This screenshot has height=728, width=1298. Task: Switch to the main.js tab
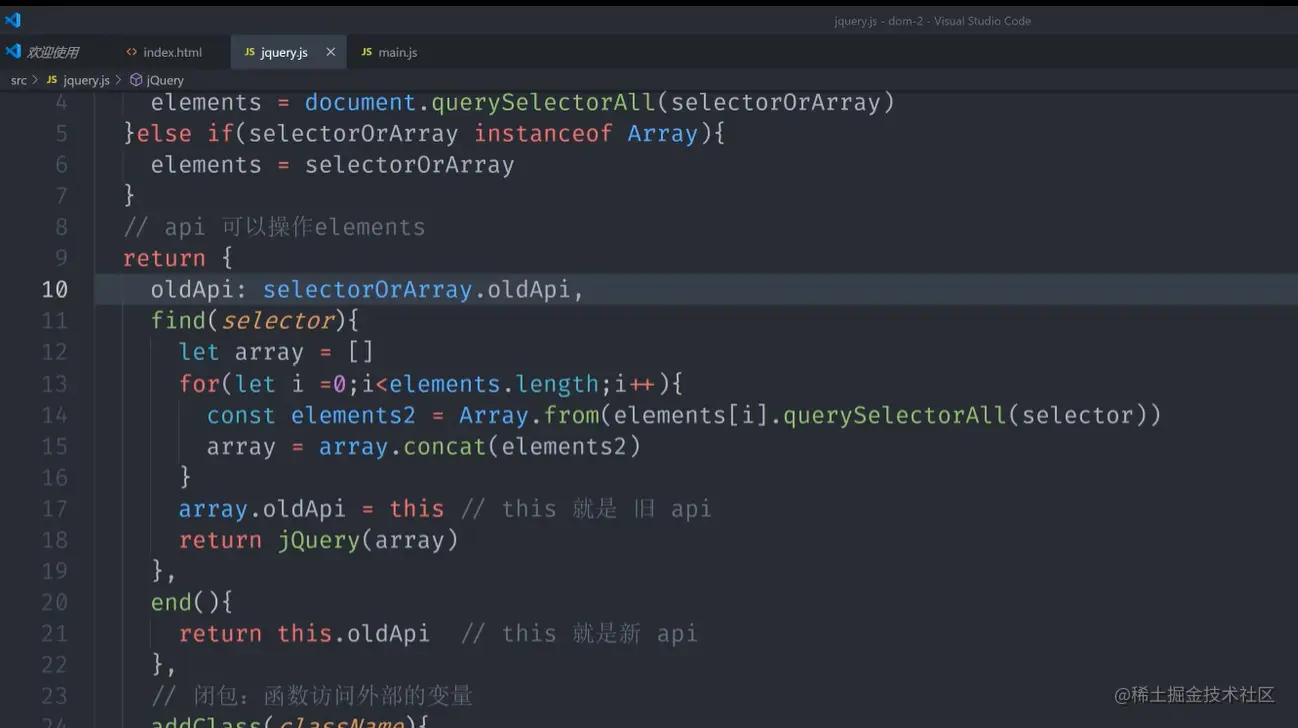tap(389, 52)
